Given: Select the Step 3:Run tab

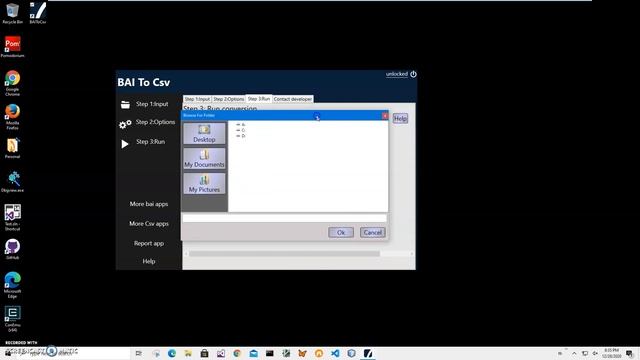Looking at the screenshot, I should click(x=259, y=99).
